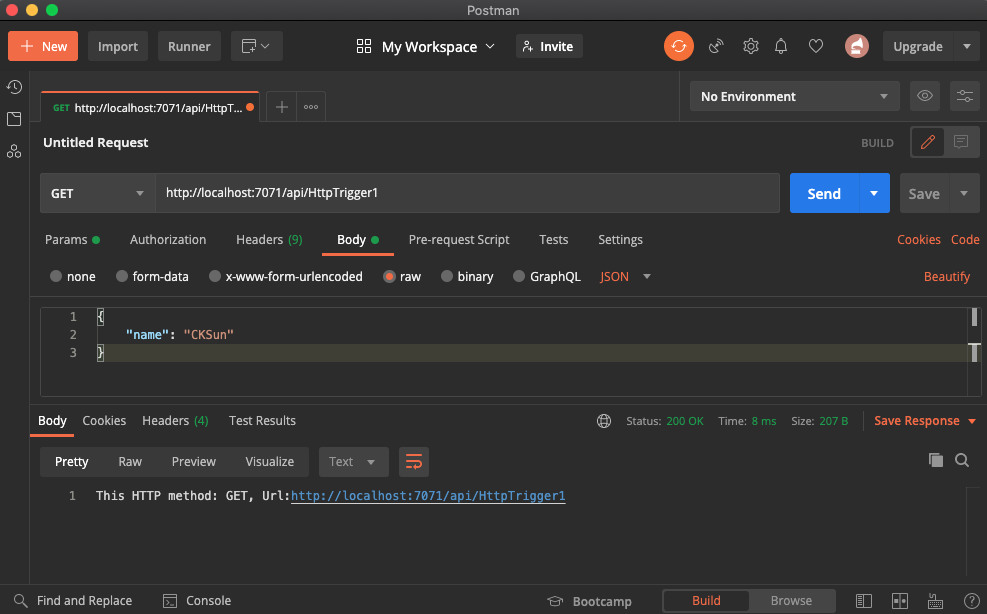Click the localhost HttpTrigger1 response link
987x614 pixels.
pyautogui.click(x=428, y=496)
